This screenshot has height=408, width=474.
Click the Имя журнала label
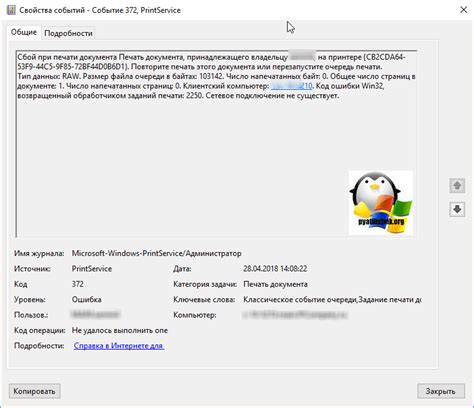tap(39, 253)
